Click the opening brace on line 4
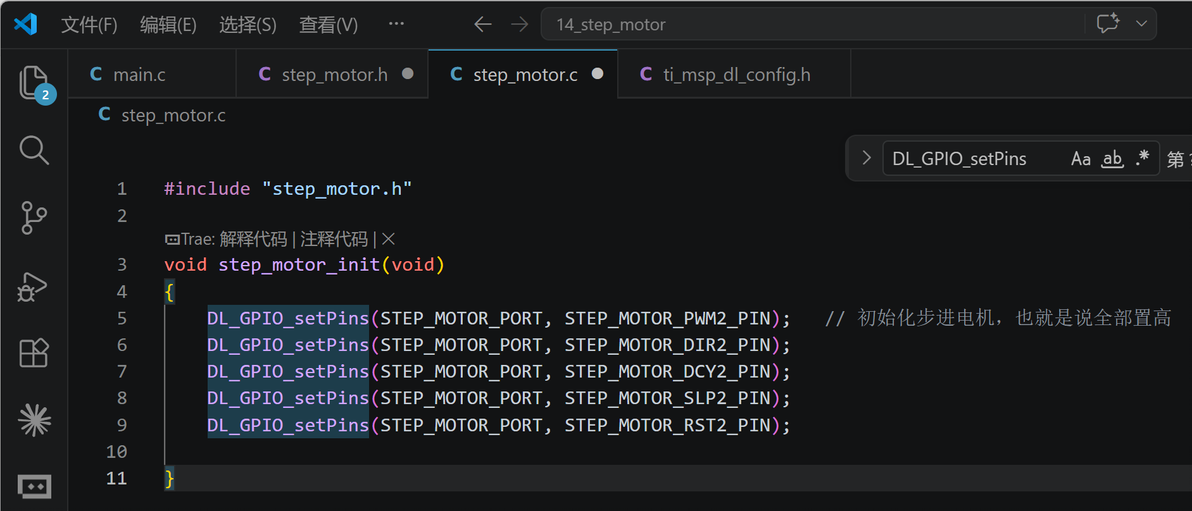This screenshot has height=511, width=1192. (x=170, y=292)
